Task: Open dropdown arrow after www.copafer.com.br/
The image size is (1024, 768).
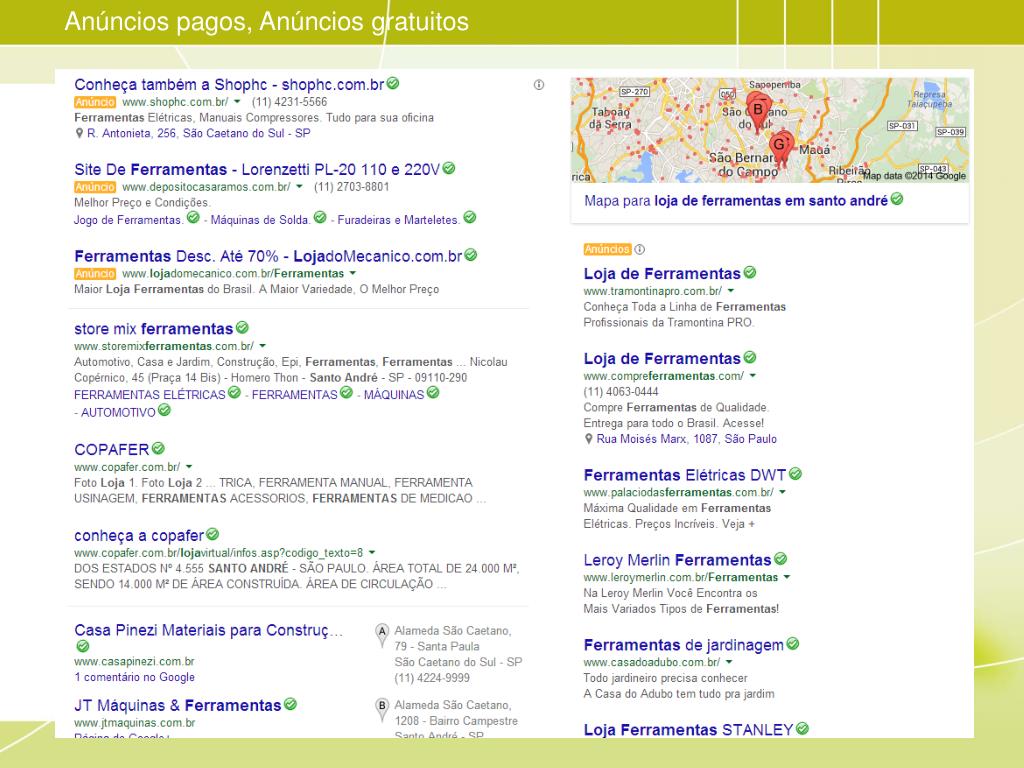Action: click(x=189, y=467)
